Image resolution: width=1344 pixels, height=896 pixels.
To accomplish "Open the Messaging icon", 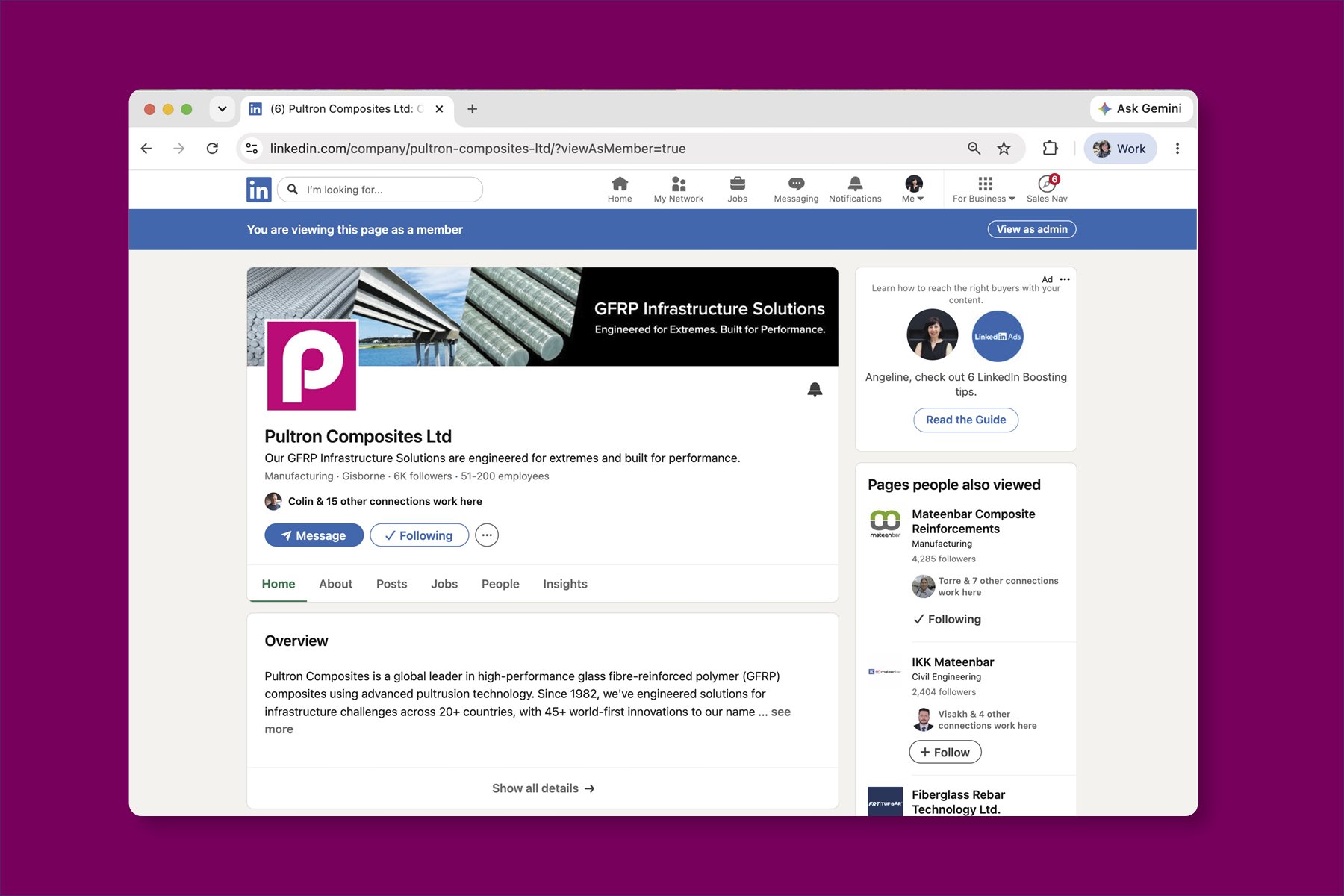I will (x=796, y=190).
